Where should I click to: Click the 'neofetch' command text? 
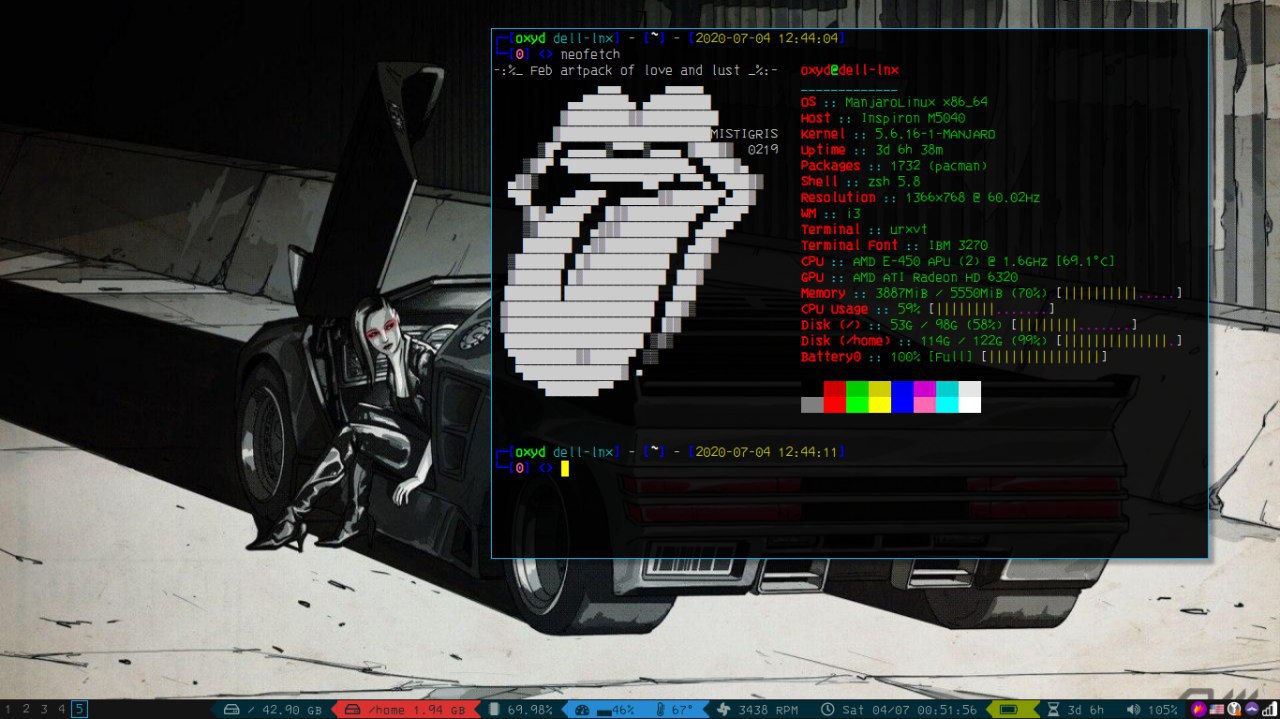pos(589,54)
